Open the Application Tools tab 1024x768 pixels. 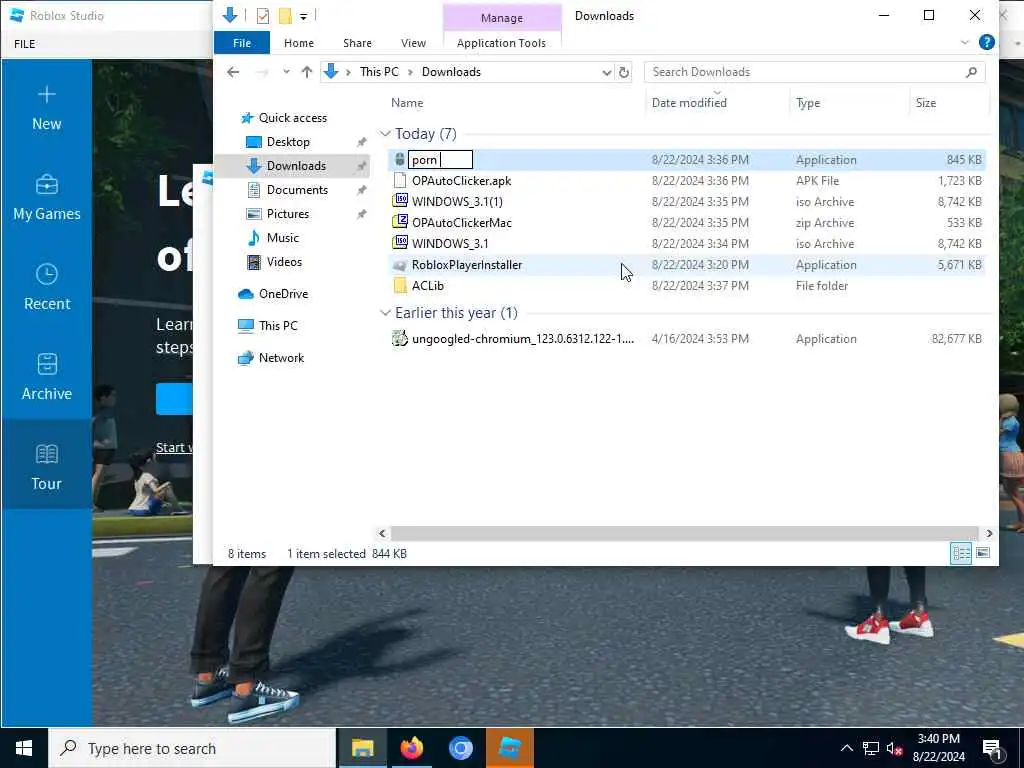[x=501, y=43]
